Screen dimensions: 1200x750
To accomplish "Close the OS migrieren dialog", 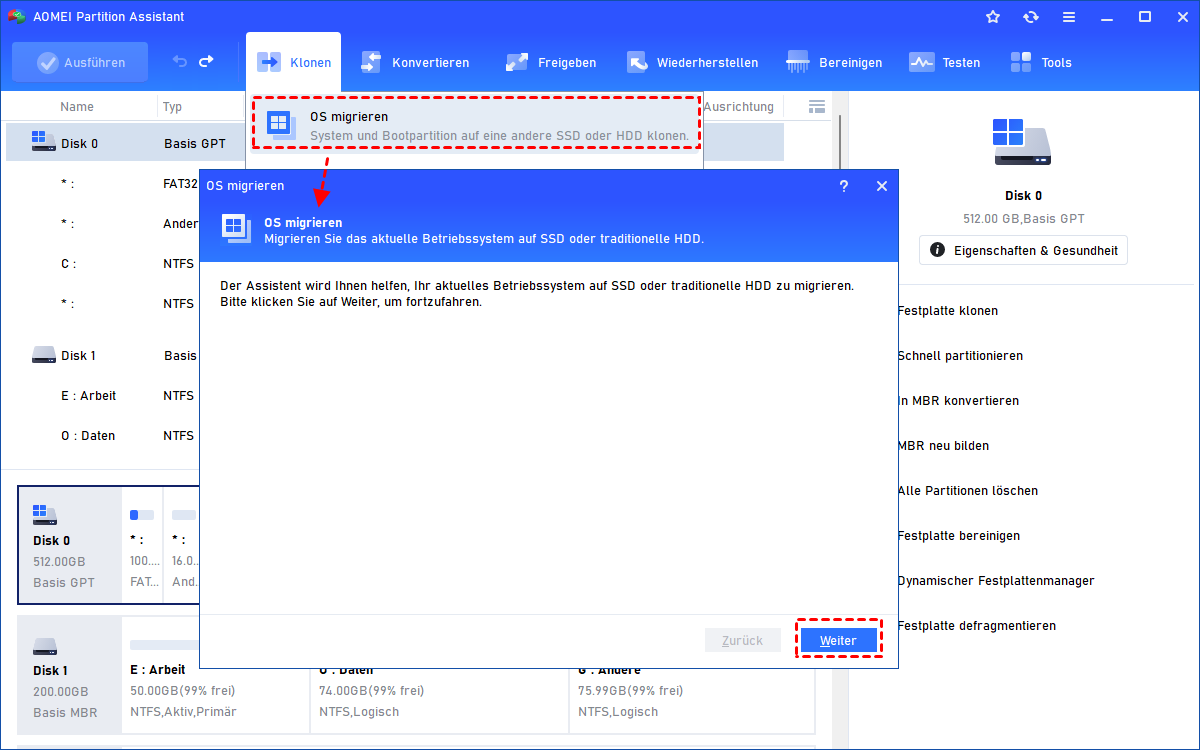I will tap(881, 186).
